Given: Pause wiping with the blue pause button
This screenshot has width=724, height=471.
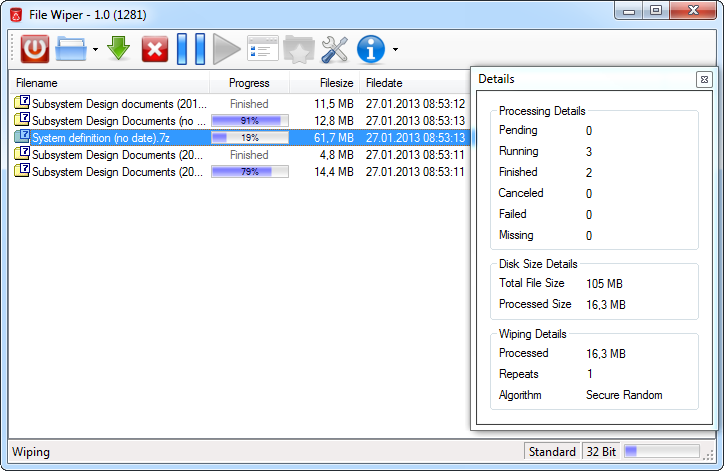Looking at the screenshot, I should pos(190,48).
